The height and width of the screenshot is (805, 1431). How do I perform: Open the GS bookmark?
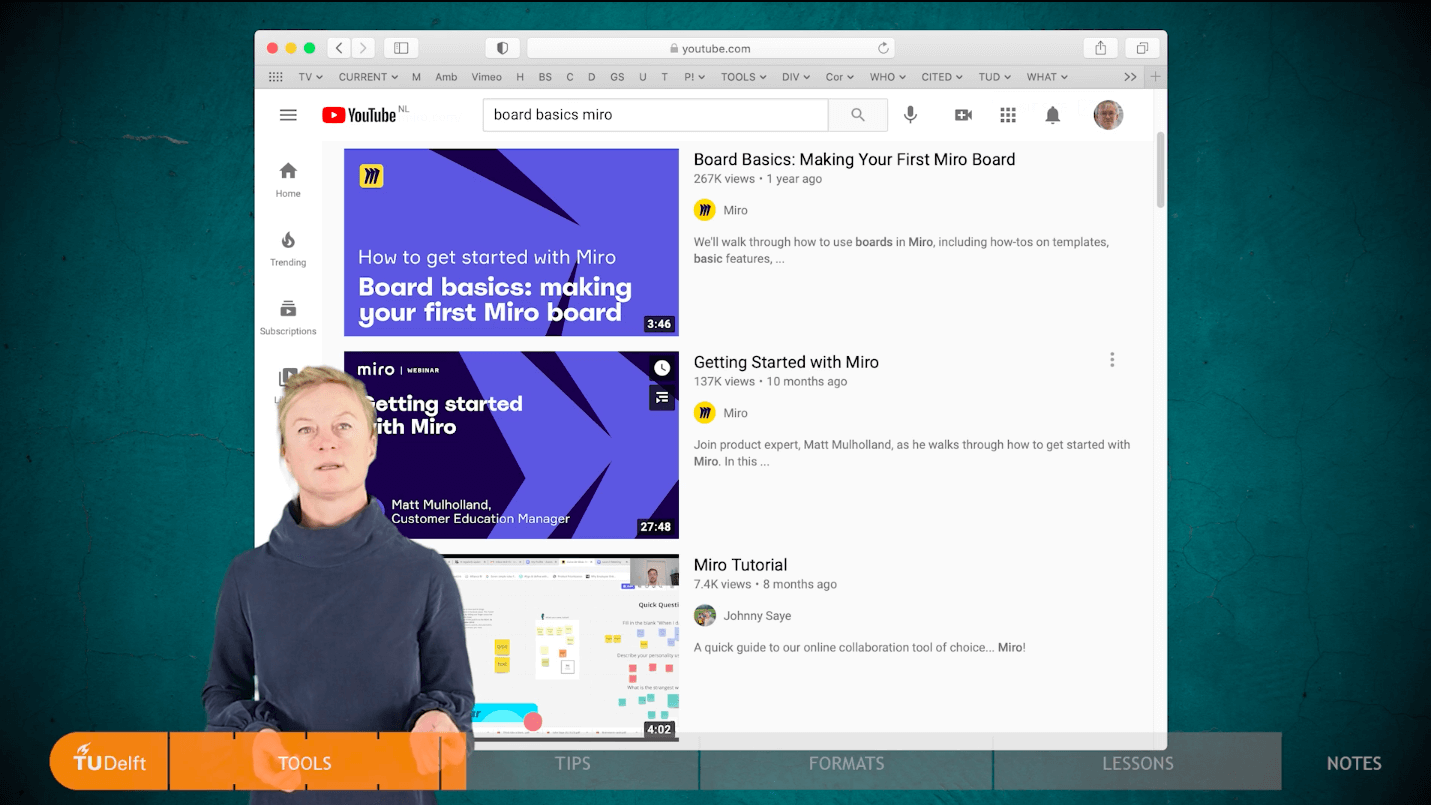[617, 77]
